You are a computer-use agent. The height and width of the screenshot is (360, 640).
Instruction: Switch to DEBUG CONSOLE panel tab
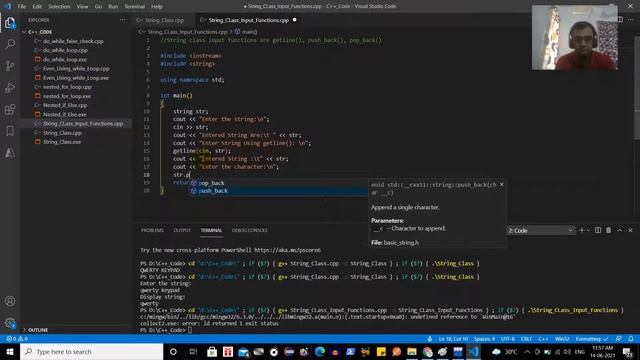(x=249, y=230)
